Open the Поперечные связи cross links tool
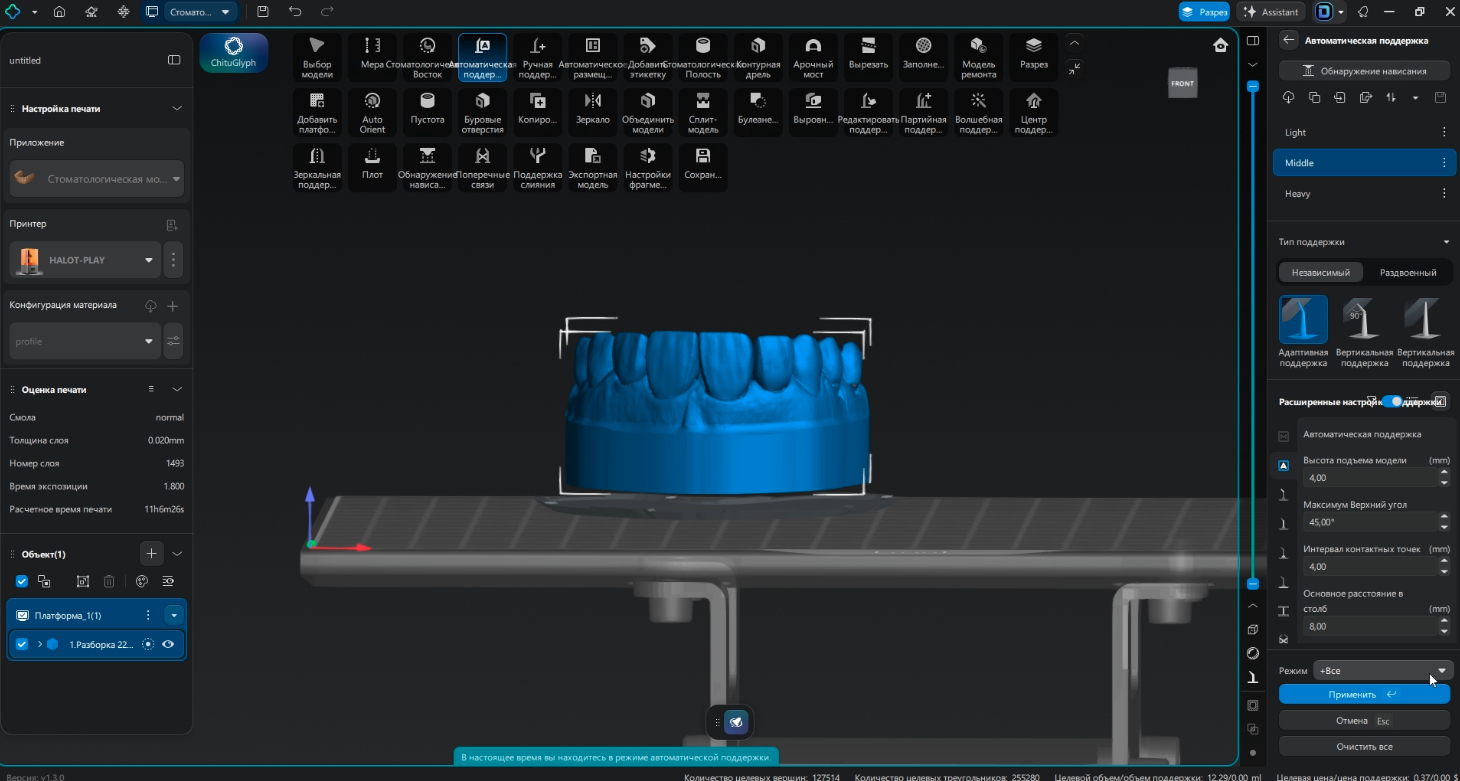 pyautogui.click(x=482, y=167)
